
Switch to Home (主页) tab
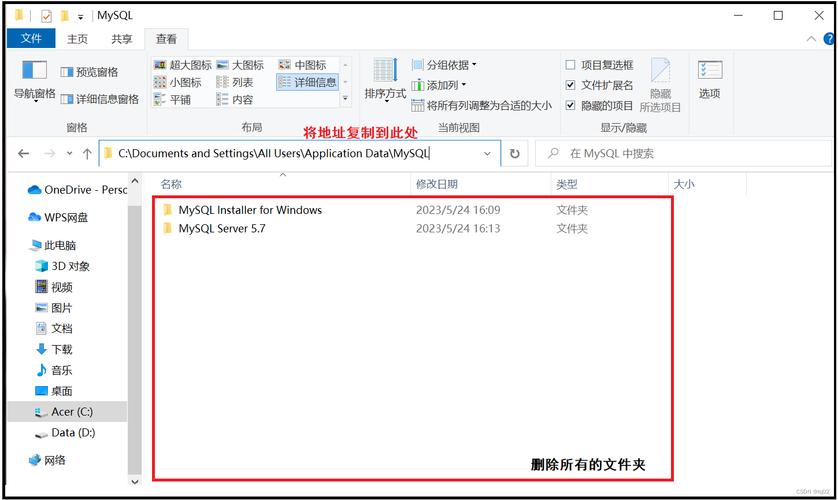[77, 39]
